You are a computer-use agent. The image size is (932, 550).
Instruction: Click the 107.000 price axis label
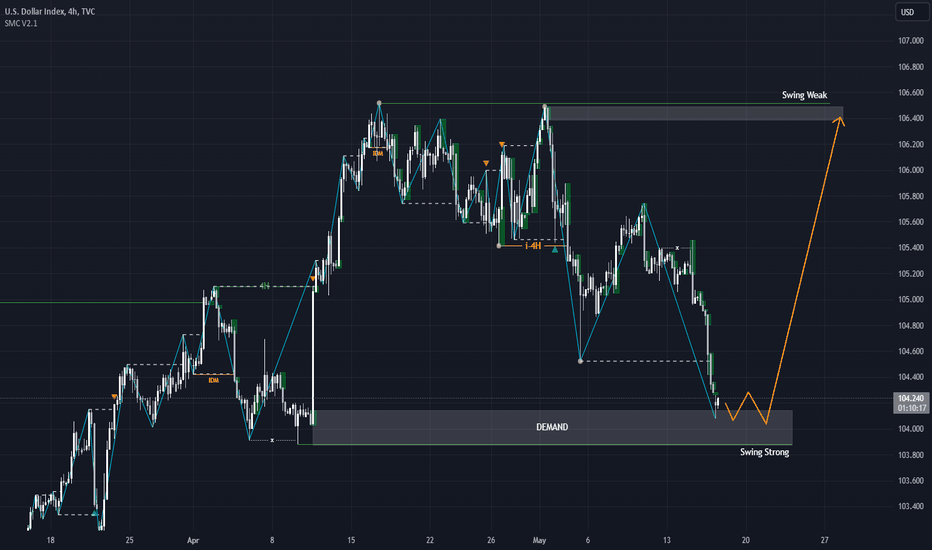tap(911, 41)
